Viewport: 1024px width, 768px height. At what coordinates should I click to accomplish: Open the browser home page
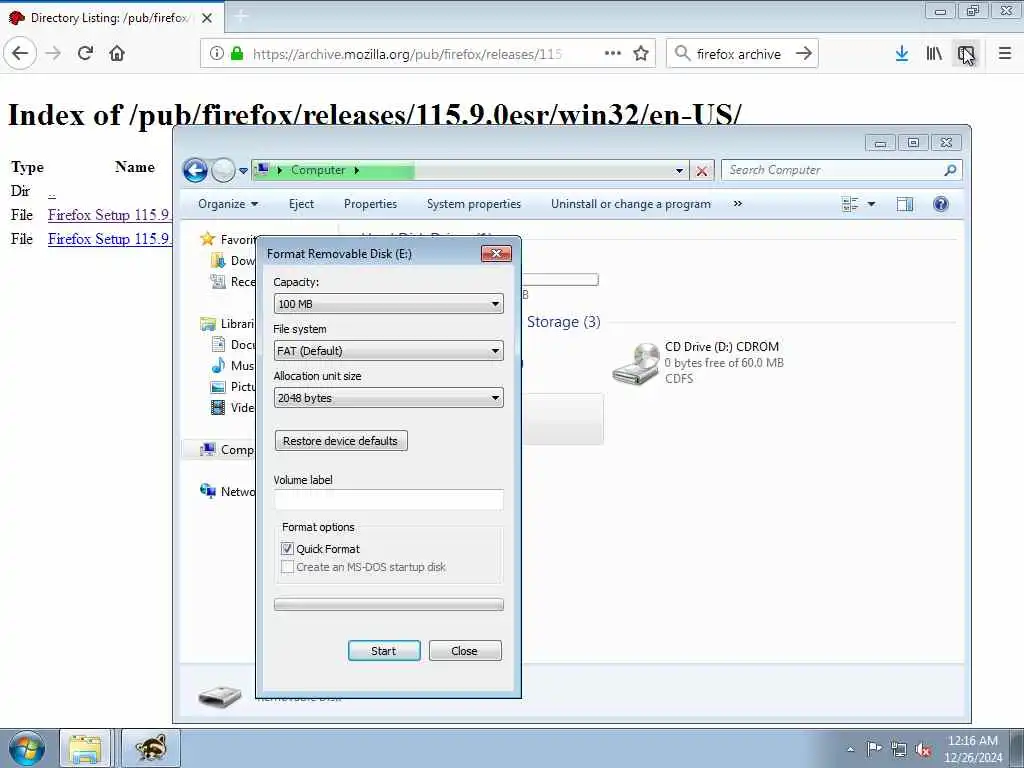(117, 54)
